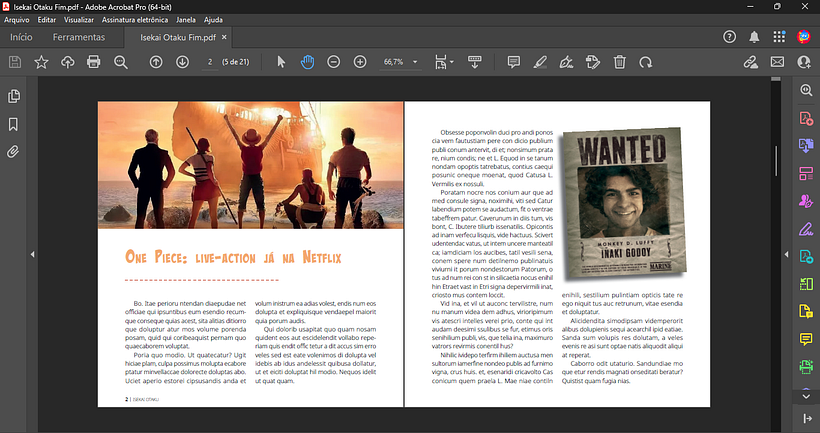Open the yellow Comment tool in right pane
This screenshot has height=433, width=820.
pos(806,339)
